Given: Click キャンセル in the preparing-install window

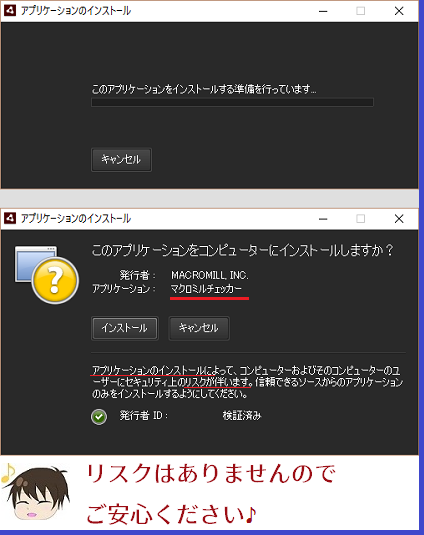Looking at the screenshot, I should click(121, 159).
